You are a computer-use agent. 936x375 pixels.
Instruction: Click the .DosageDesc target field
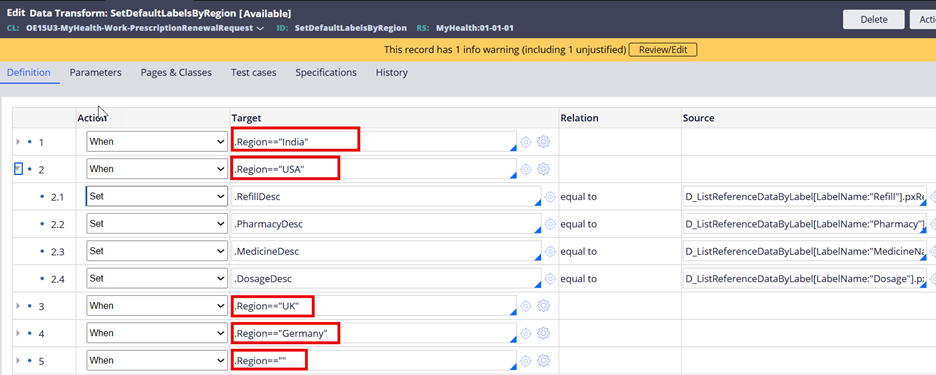click(x=386, y=279)
